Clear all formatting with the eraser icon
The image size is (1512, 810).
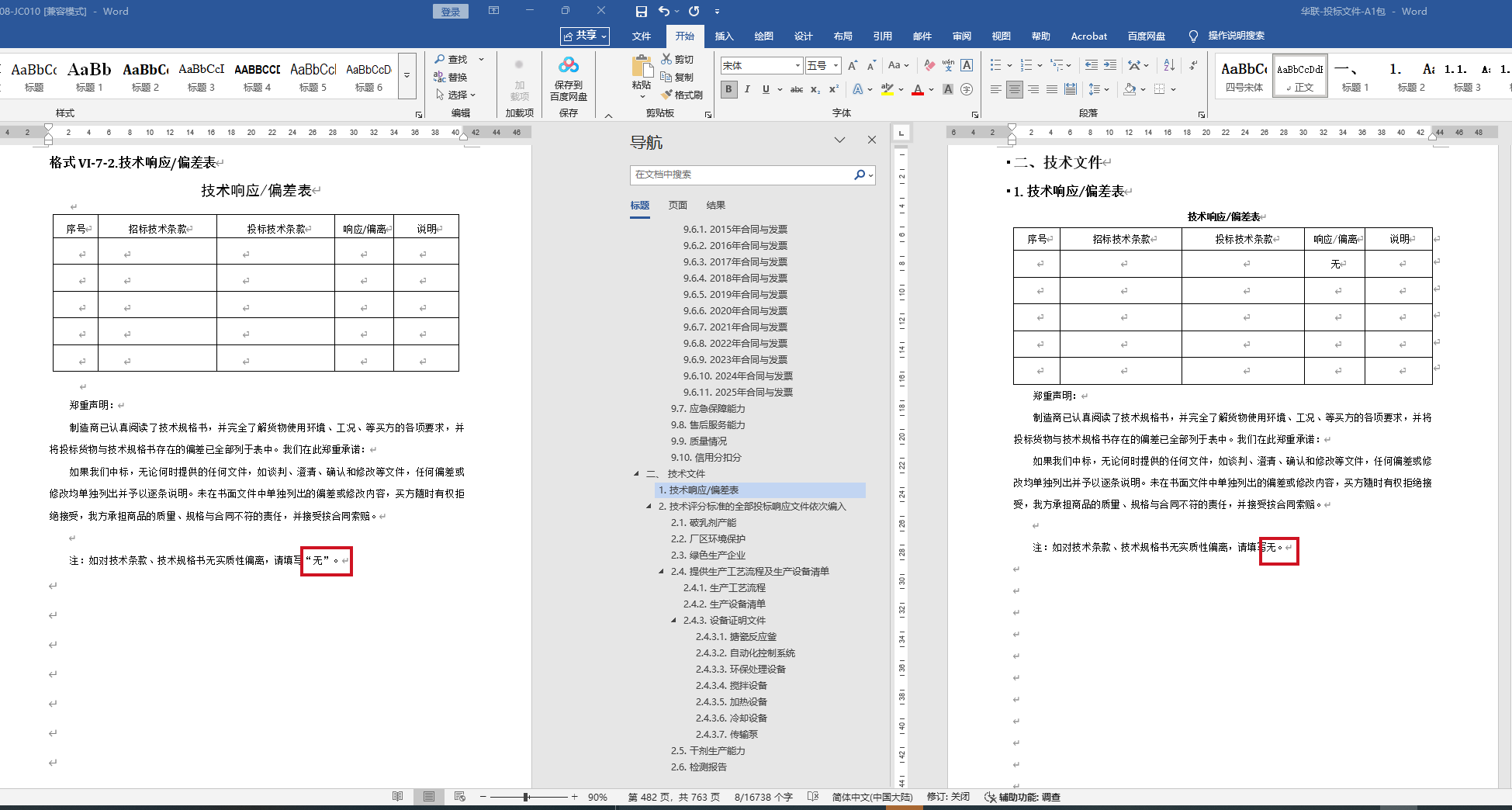929,65
